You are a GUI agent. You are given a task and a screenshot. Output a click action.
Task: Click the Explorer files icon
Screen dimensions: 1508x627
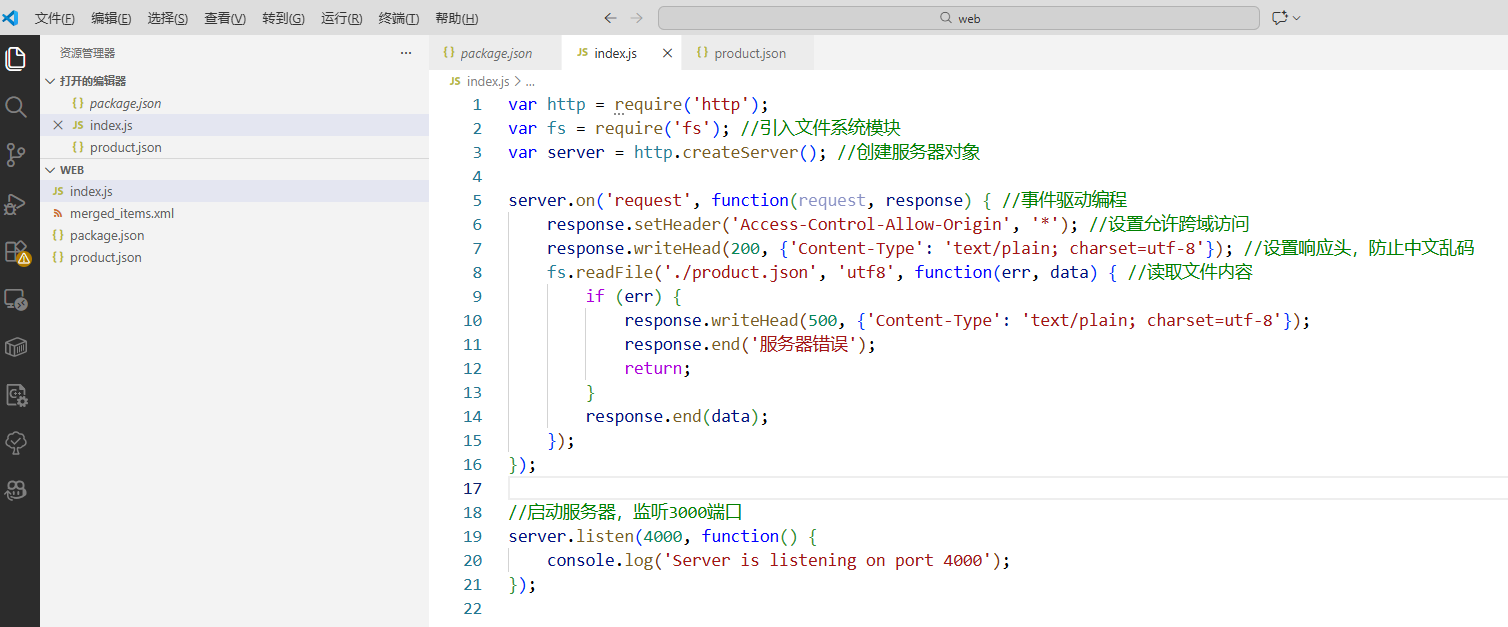point(16,59)
